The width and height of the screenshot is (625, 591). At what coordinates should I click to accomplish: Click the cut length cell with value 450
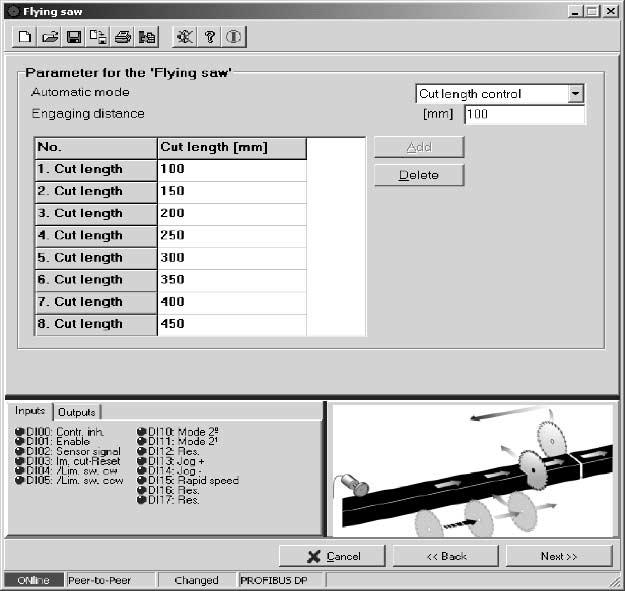tap(232, 324)
